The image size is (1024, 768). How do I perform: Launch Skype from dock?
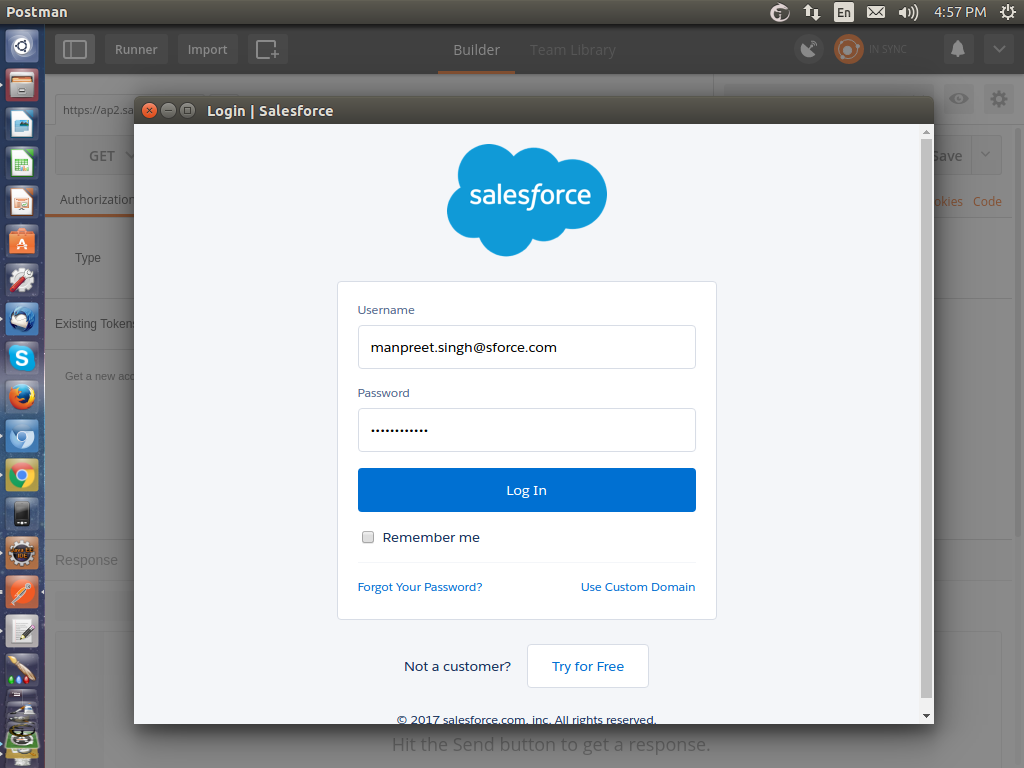click(22, 359)
